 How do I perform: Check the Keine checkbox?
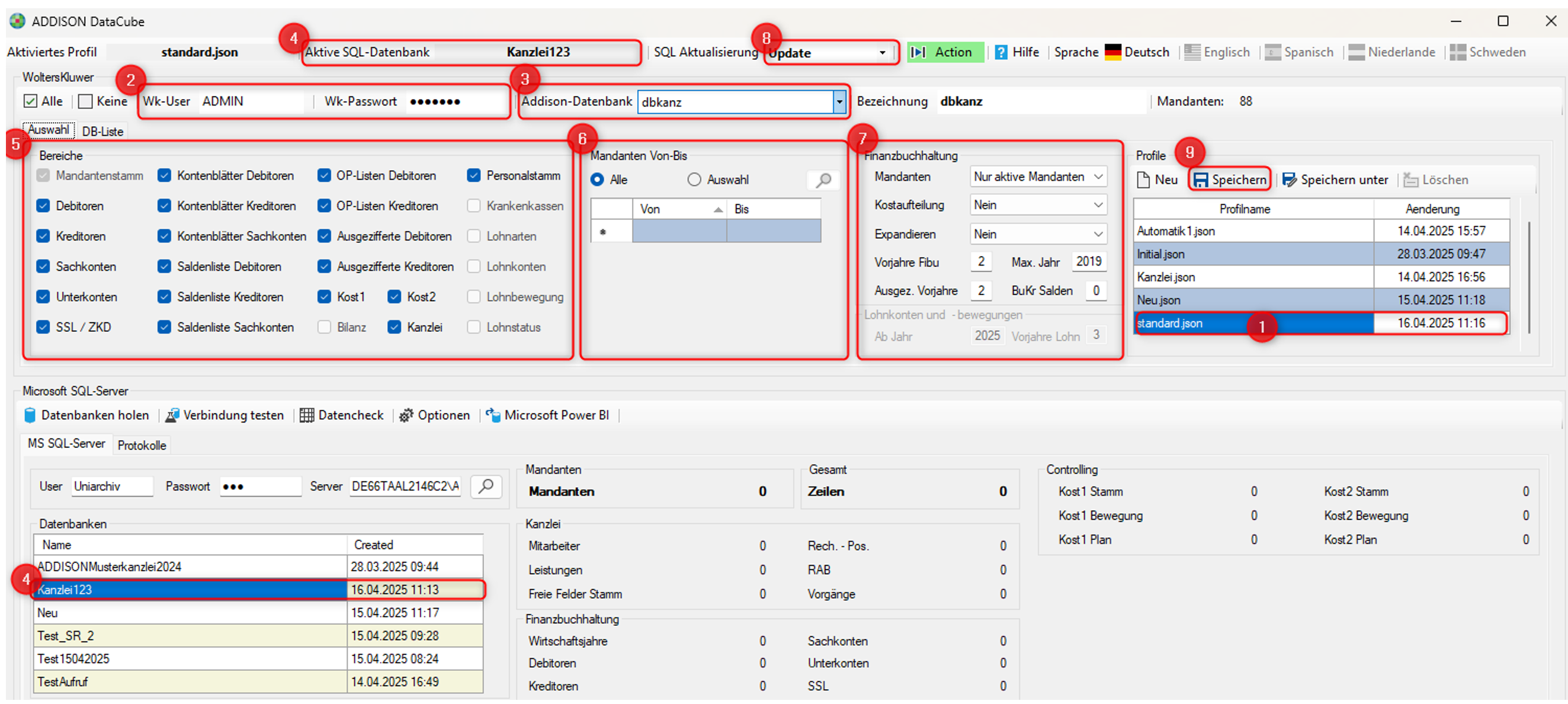click(x=86, y=101)
